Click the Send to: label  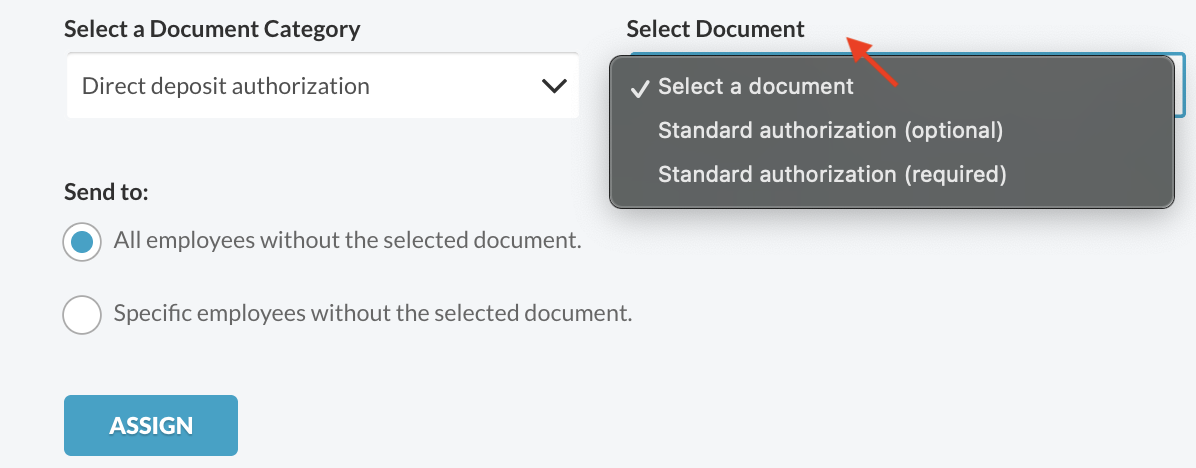106,191
